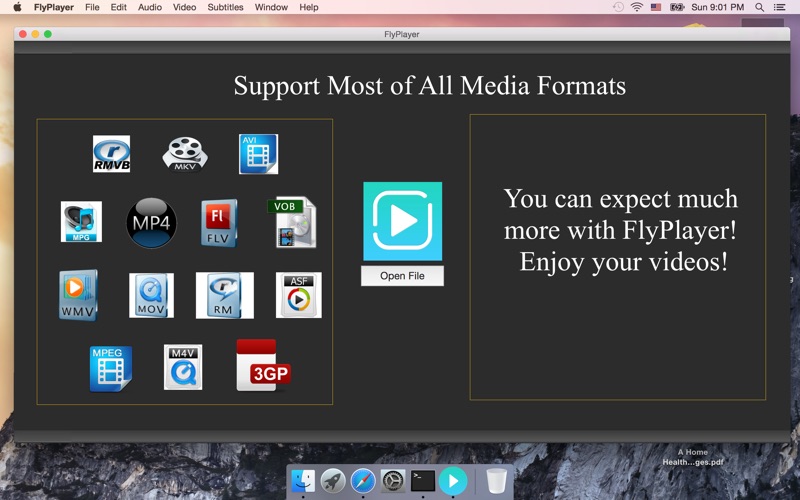This screenshot has height=500, width=800.
Task: Select the VOB disc file icon
Action: tap(292, 222)
